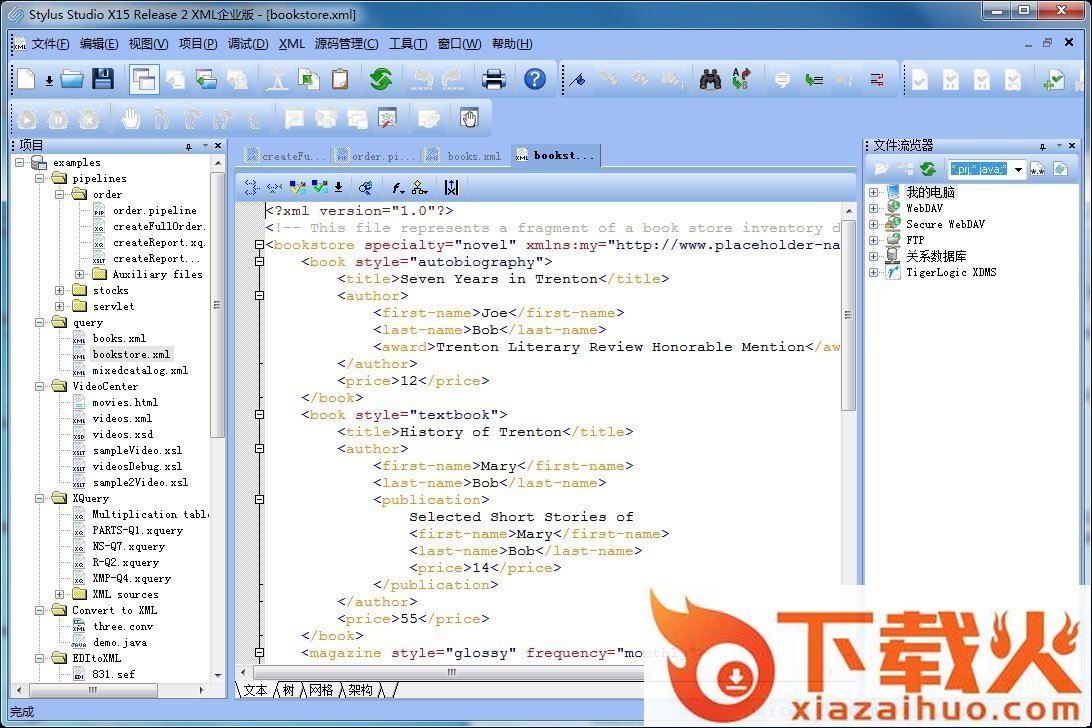The width and height of the screenshot is (1092, 728).
Task: Expand the servlet folder
Action: 60,307
